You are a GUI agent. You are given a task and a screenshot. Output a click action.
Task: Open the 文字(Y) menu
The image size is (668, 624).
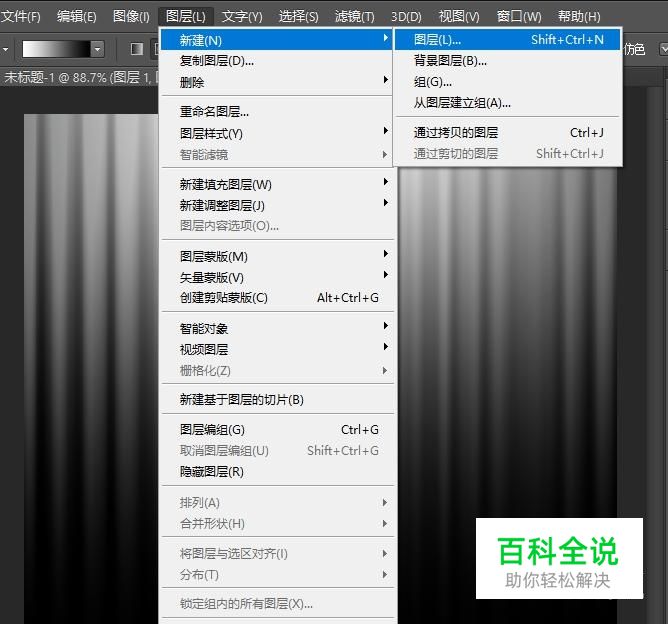coord(242,17)
